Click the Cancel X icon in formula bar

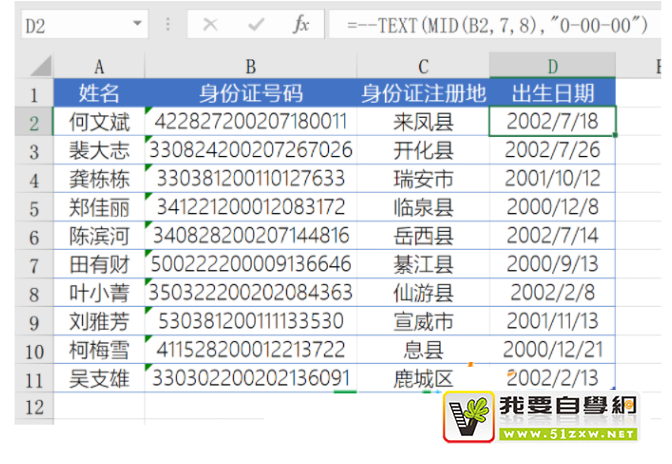pyautogui.click(x=210, y=24)
